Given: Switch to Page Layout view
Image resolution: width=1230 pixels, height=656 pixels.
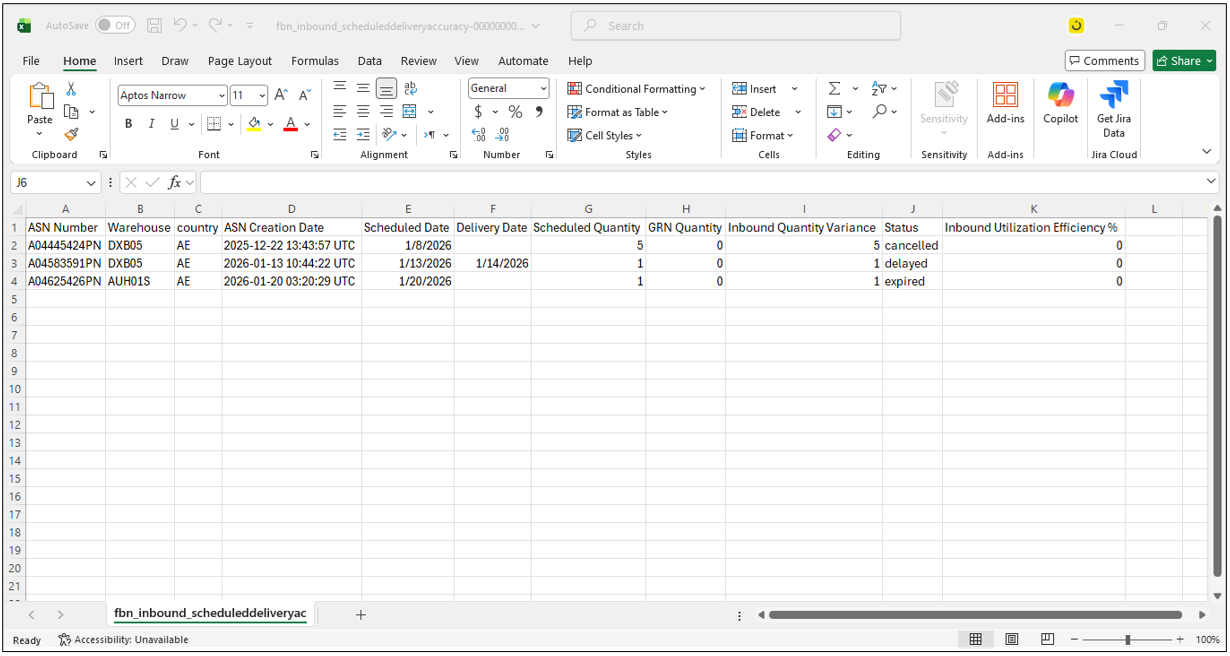Looking at the screenshot, I should point(1011,640).
